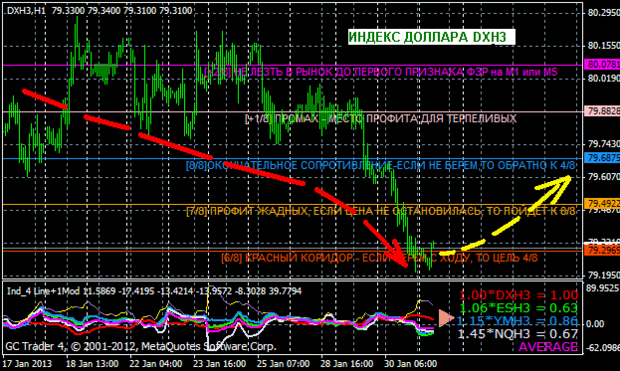Click the pink 79.8828 price label
620x371 pixels.
[602, 111]
